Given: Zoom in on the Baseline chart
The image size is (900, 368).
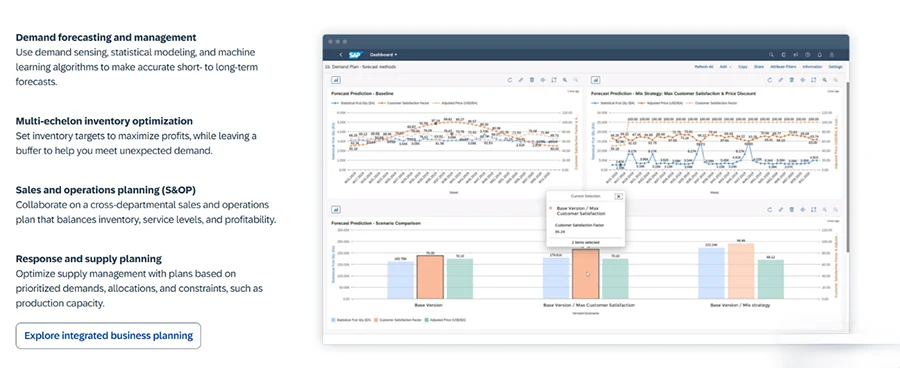Looking at the screenshot, I should point(565,80).
